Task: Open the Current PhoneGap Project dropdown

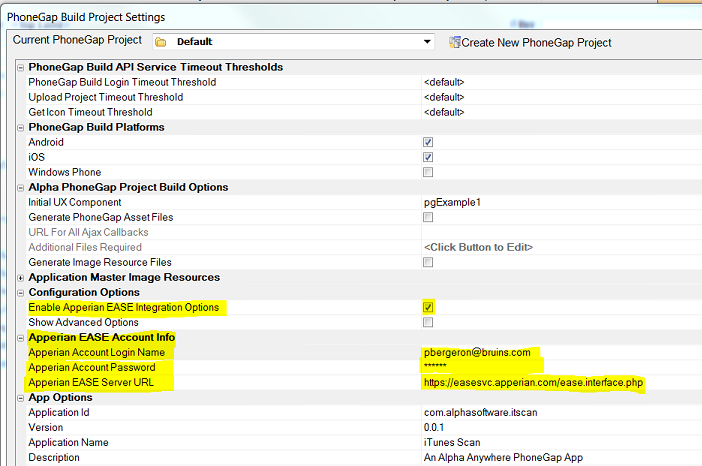Action: coord(427,42)
